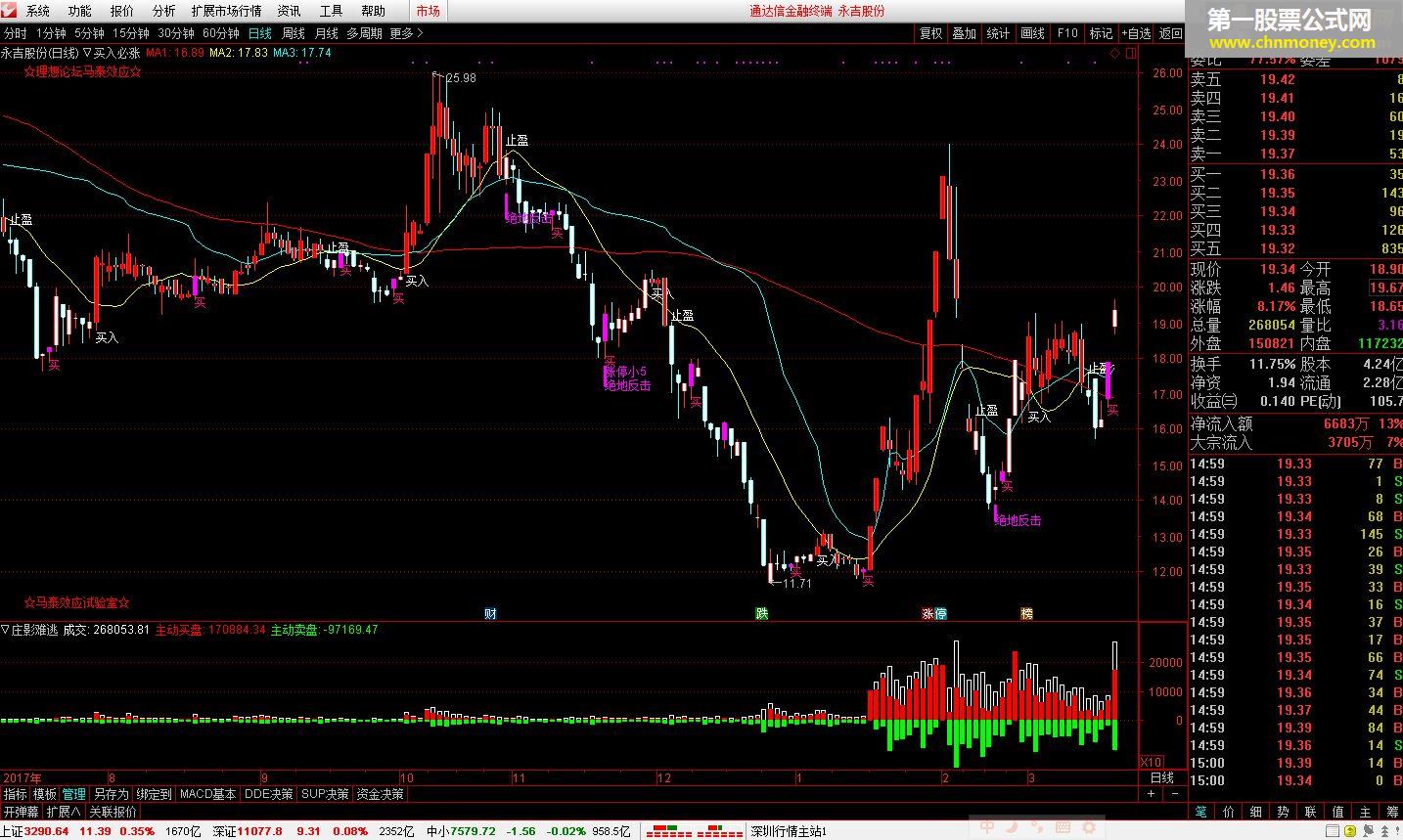Expand the 扩展∧ panel
The height and width of the screenshot is (840, 1403).
click(x=65, y=812)
